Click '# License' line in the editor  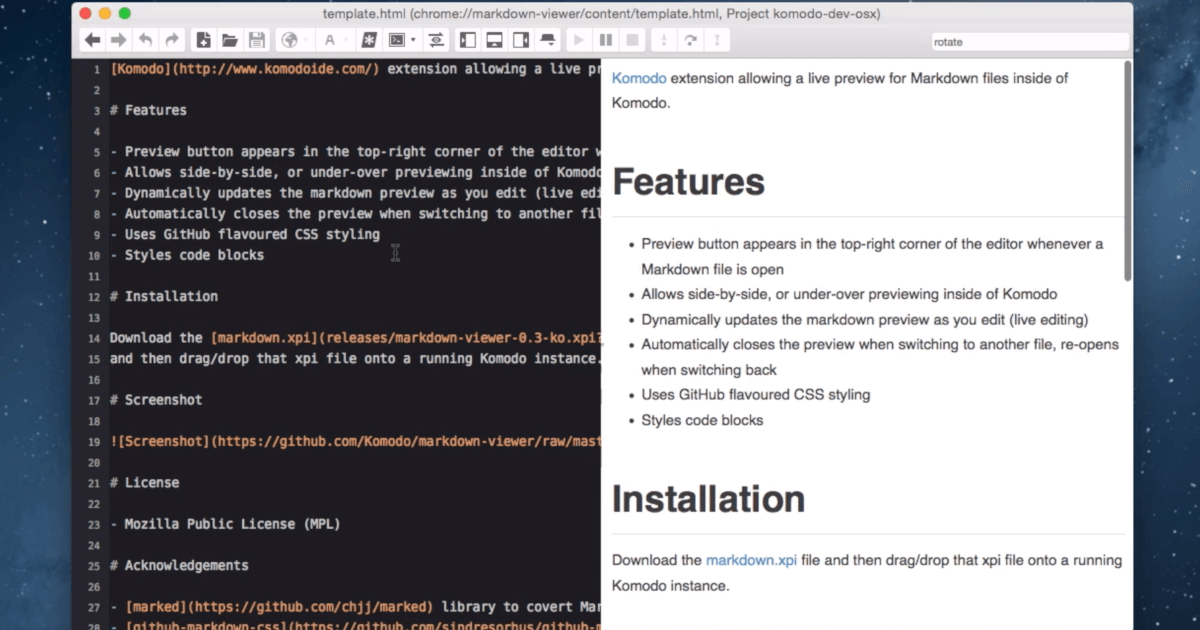click(145, 482)
